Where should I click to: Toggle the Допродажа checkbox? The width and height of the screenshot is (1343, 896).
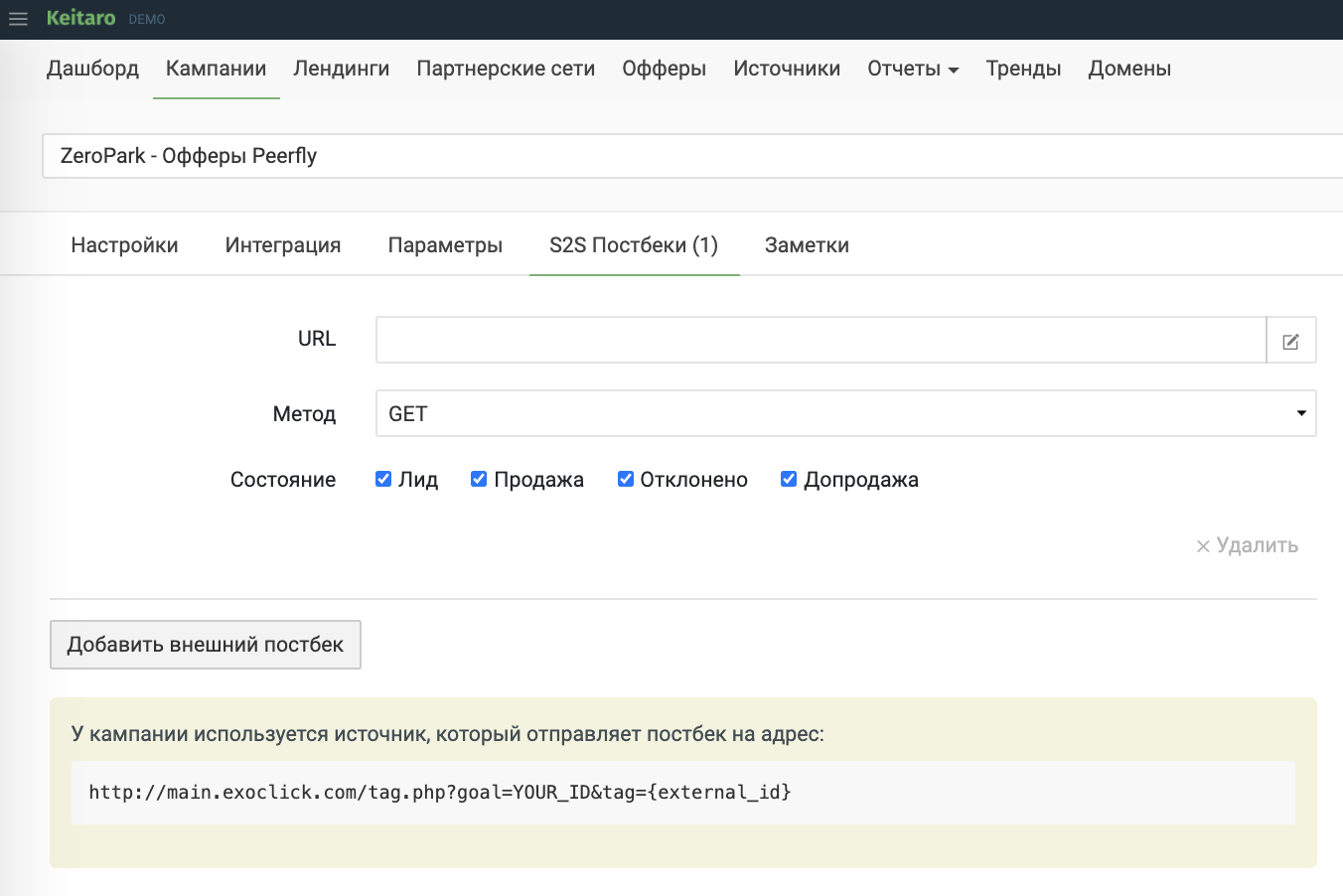(789, 479)
